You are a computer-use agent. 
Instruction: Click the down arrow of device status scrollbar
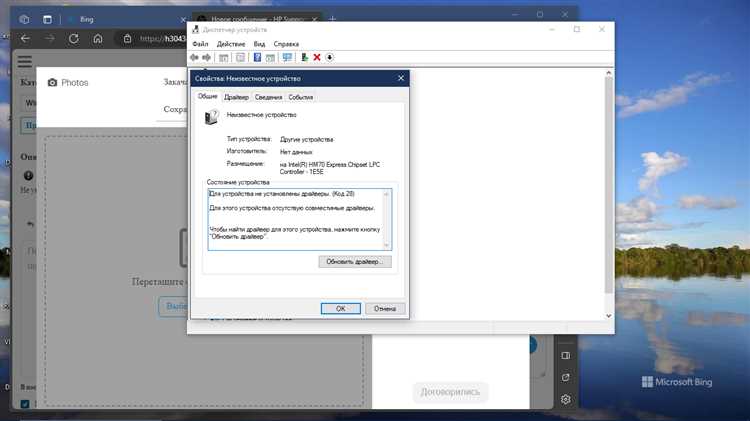click(386, 245)
